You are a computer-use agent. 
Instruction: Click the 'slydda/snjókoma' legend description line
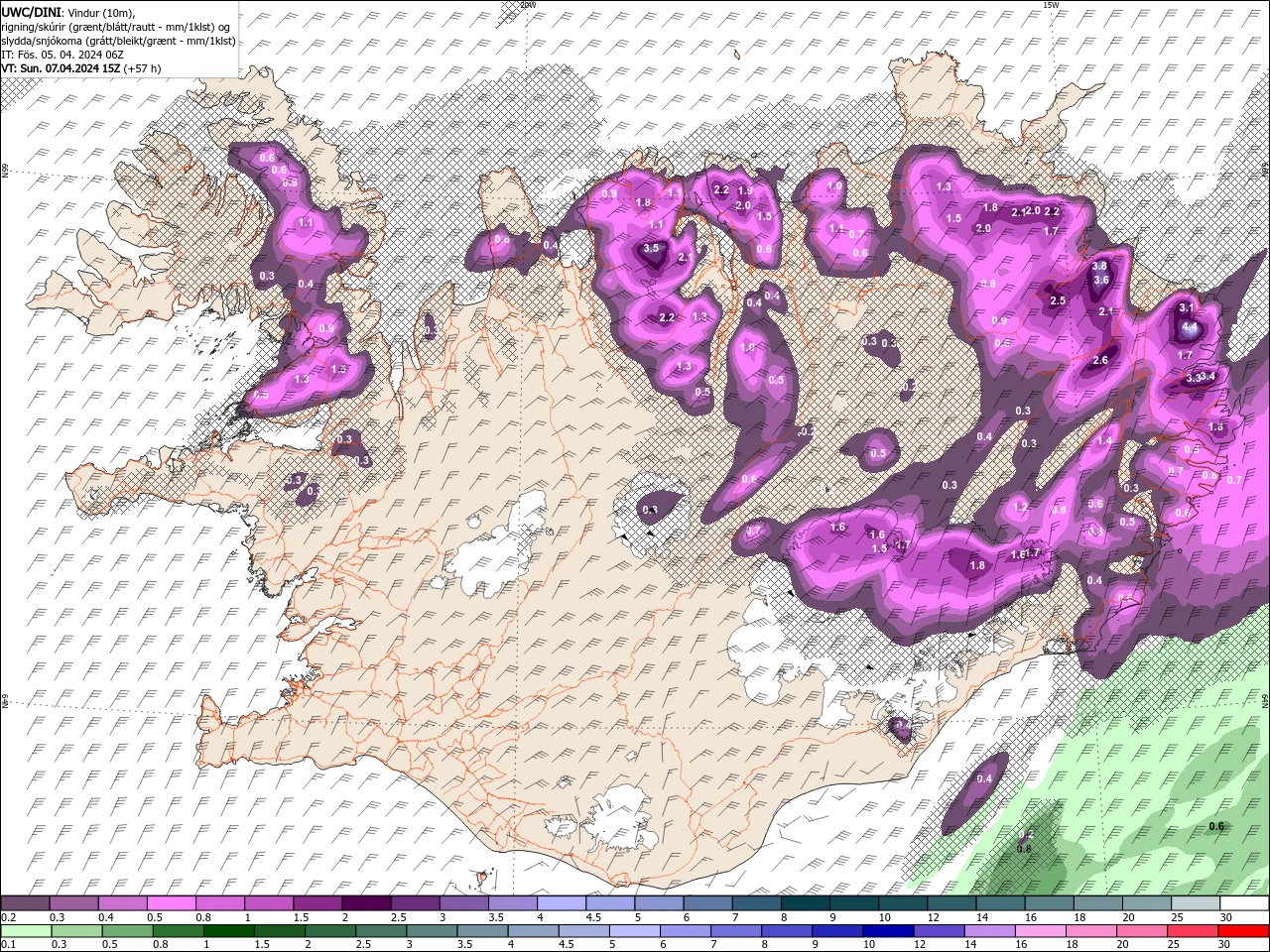(x=118, y=41)
